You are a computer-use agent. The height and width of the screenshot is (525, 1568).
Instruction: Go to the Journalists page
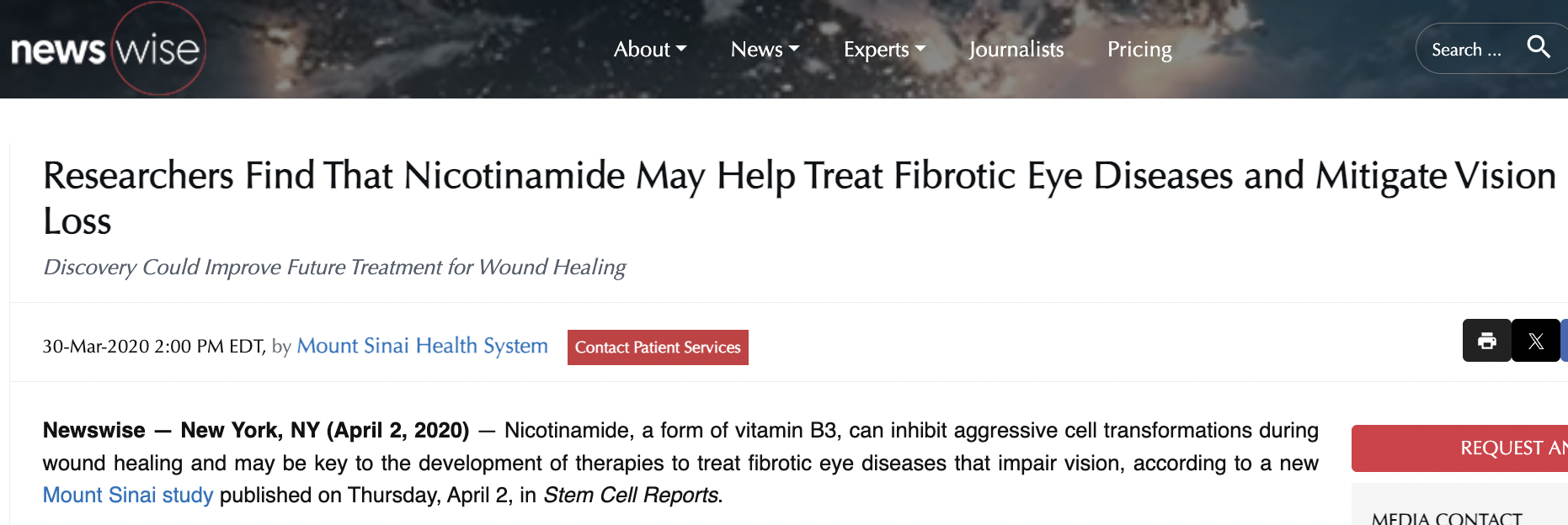1016,50
